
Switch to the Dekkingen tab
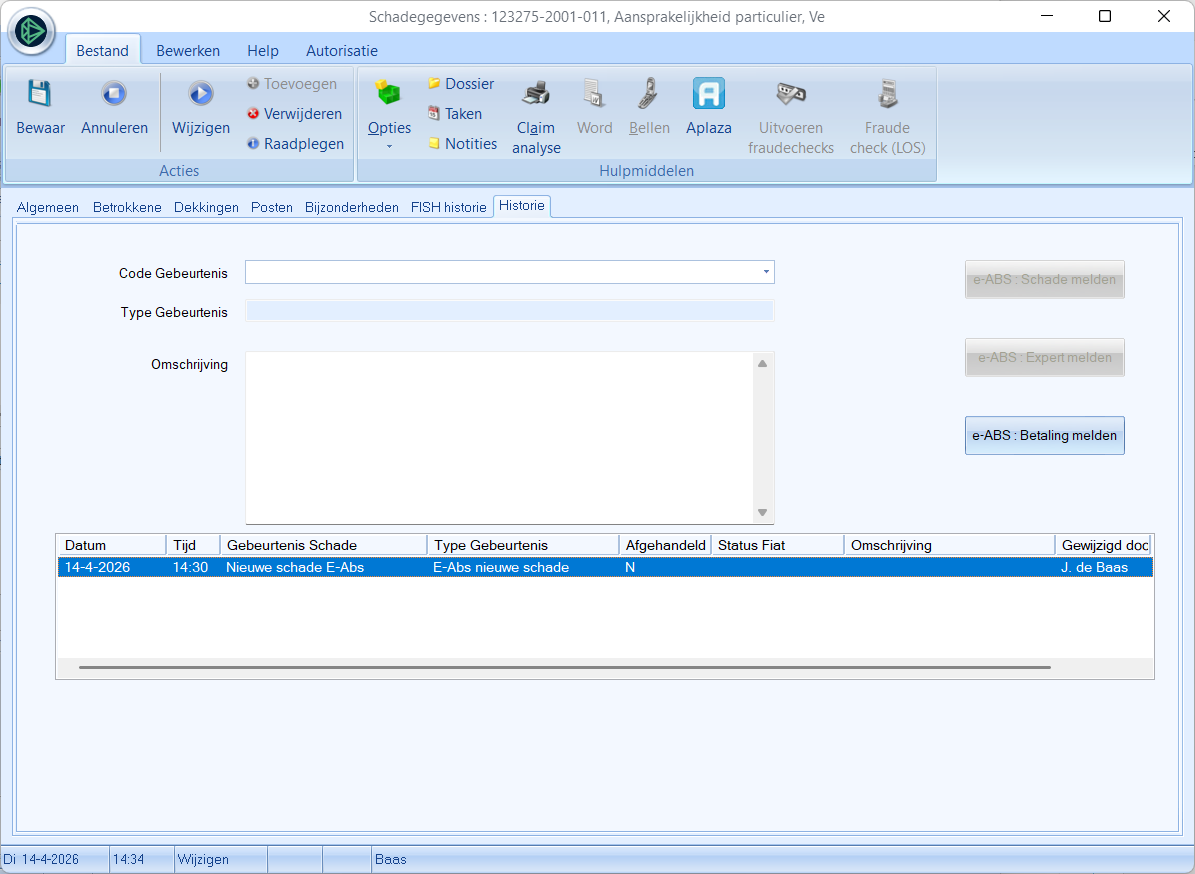tap(206, 207)
